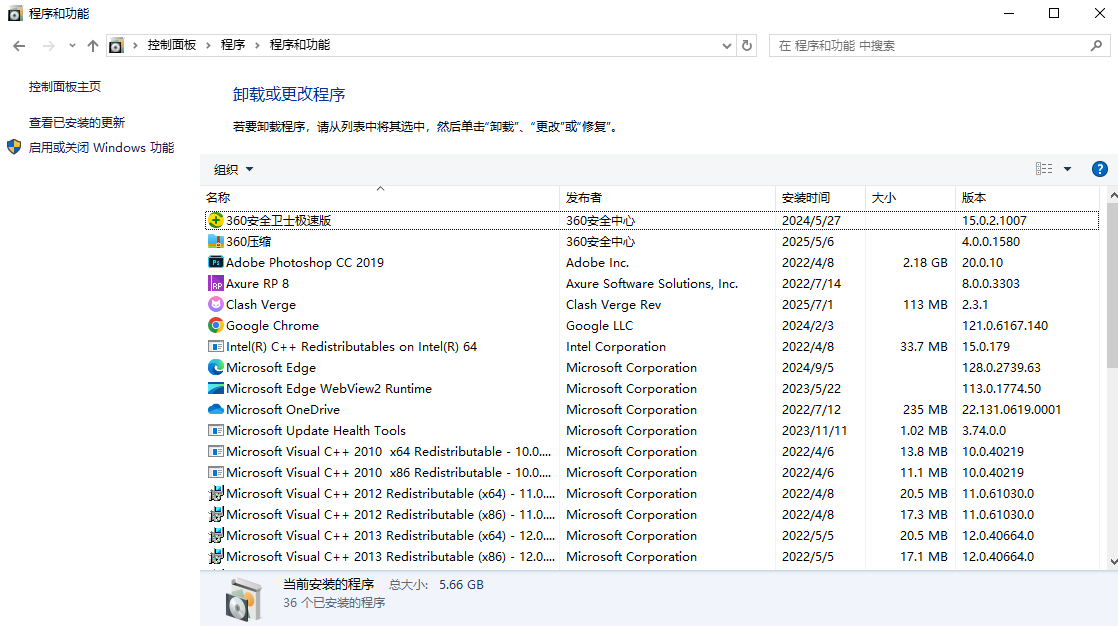This screenshot has width=1118, height=626.
Task: Click the Visual C++ 2010 x64 icon
Action: point(215,451)
